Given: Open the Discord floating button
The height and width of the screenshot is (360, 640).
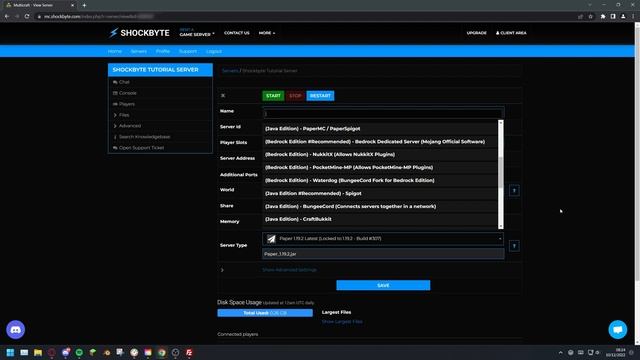Looking at the screenshot, I should tap(16, 329).
